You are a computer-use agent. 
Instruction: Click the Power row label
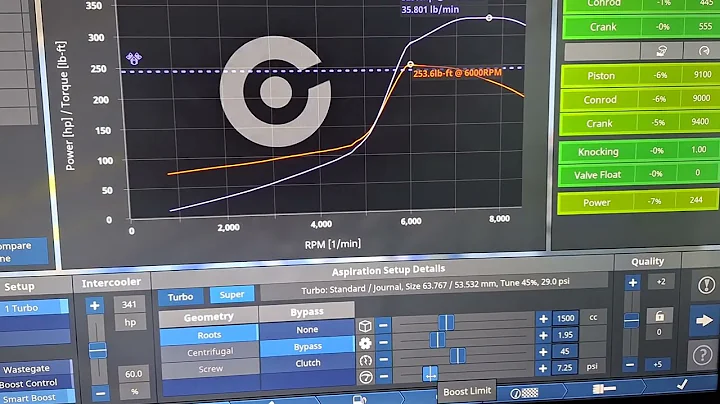[596, 202]
